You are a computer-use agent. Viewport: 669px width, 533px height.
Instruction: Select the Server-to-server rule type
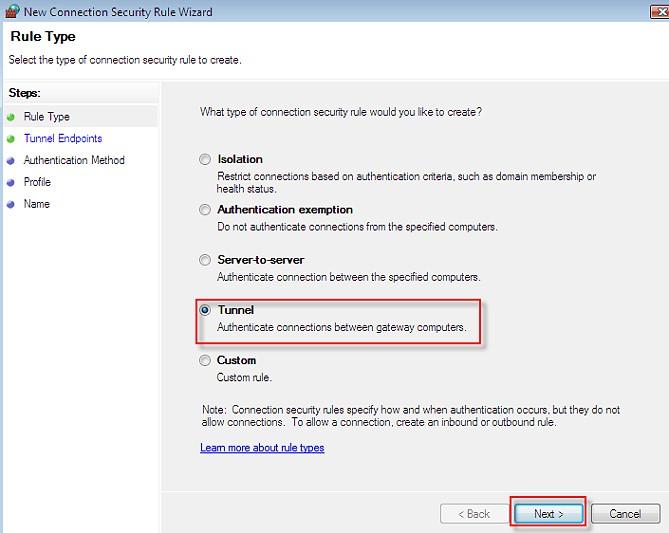click(x=206, y=260)
